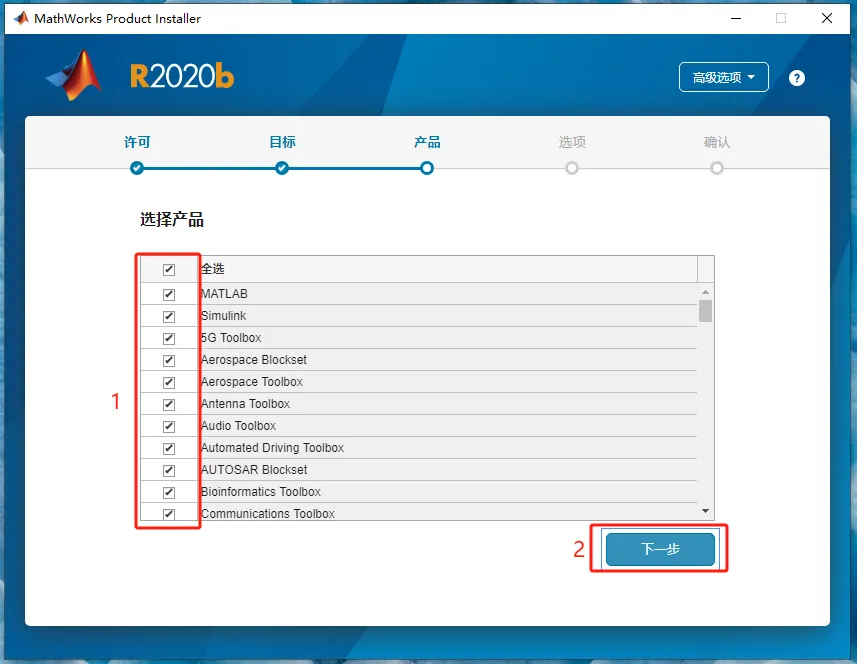Click the product list scroll down arrow
Viewport: 857px width, 664px height.
(706, 511)
